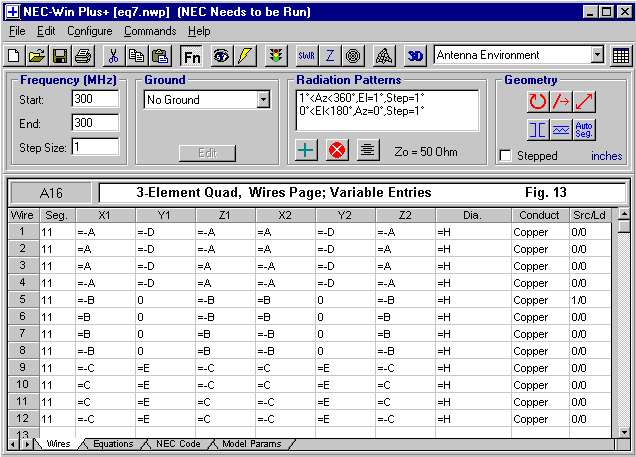
Task: Add a radiation pattern with plus icon
Action: pos(307,150)
